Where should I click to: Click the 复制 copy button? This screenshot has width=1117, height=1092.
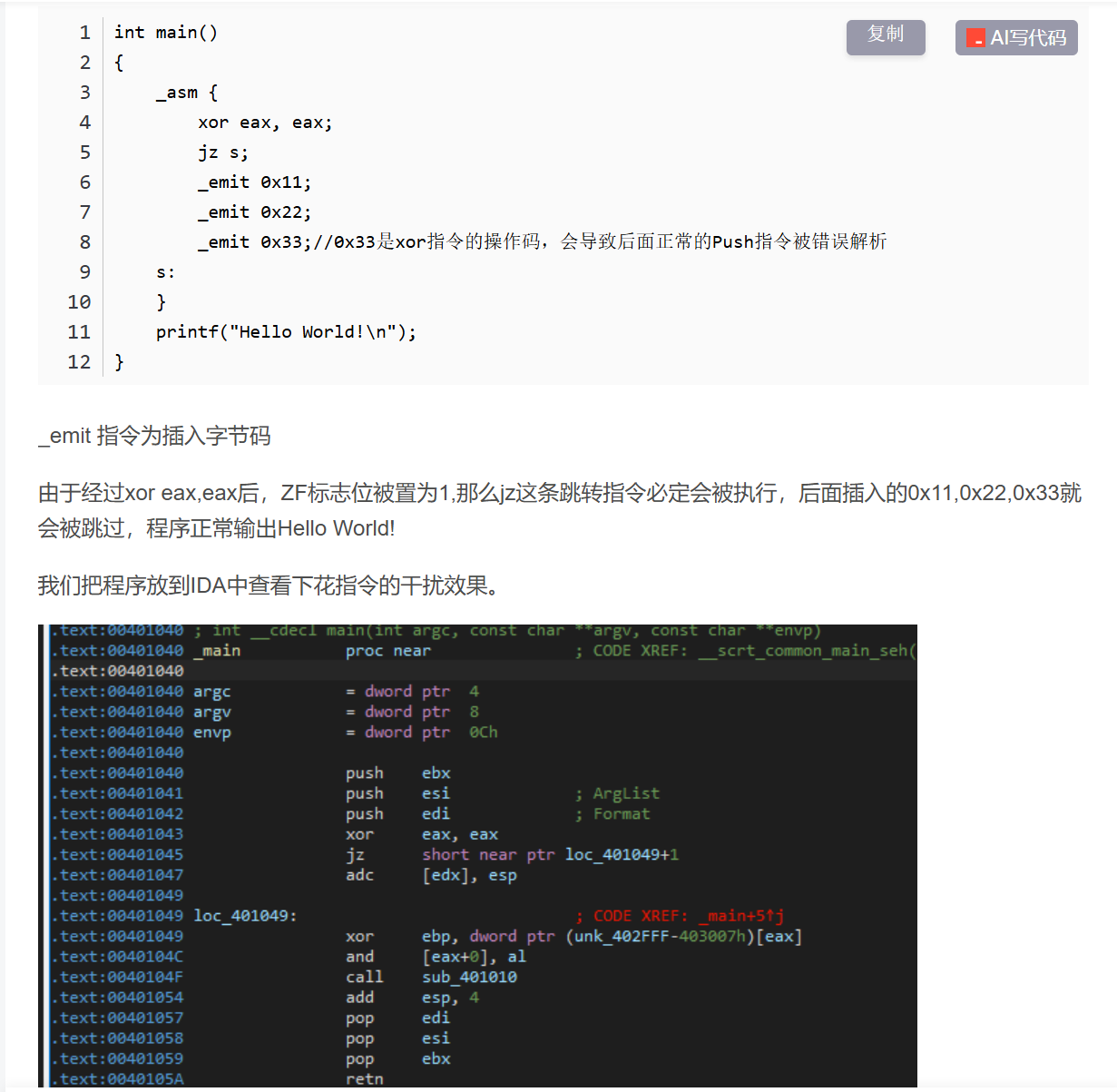point(885,37)
